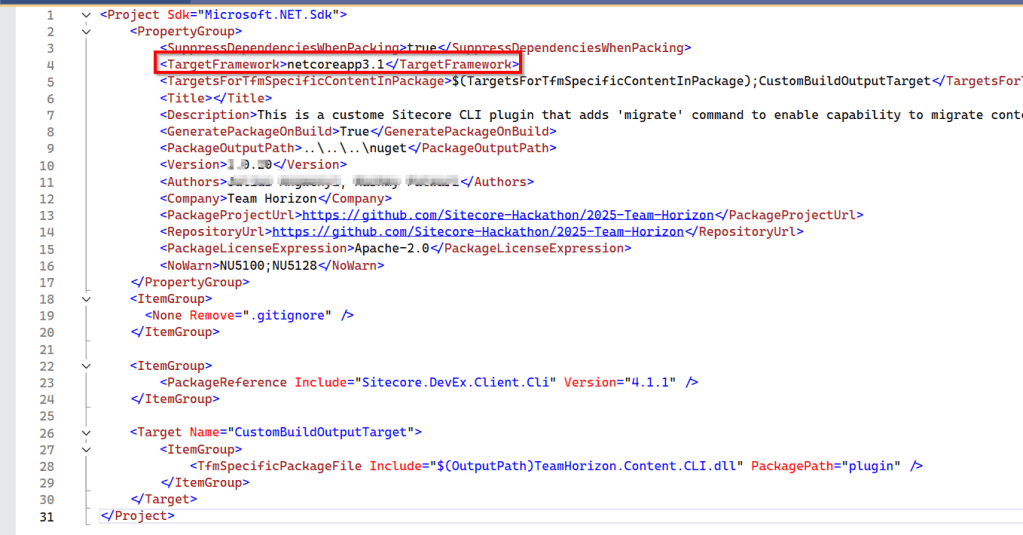Screen dimensions: 1023x535
Task: Collapse the PropertyGroup section on line 2
Action: point(86,32)
